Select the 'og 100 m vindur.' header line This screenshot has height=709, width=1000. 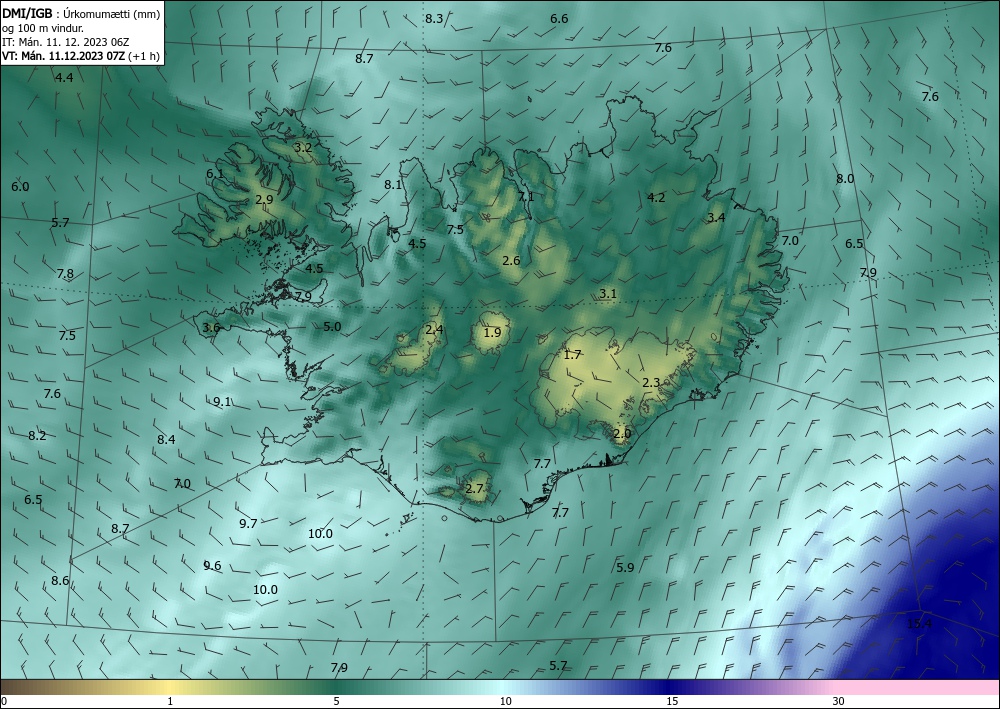[x=43, y=28]
